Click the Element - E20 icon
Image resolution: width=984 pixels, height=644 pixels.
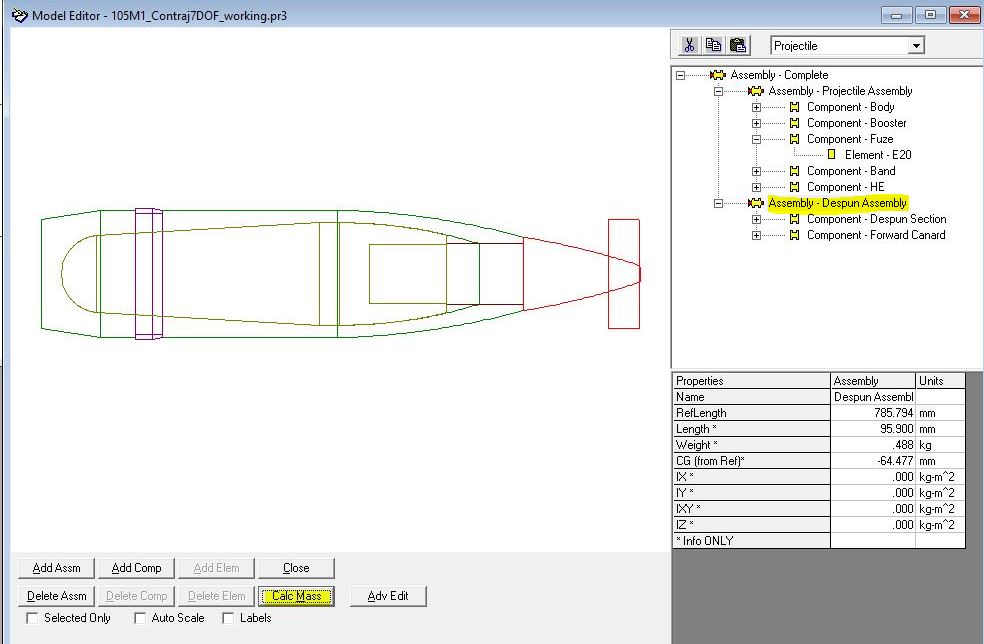click(831, 155)
